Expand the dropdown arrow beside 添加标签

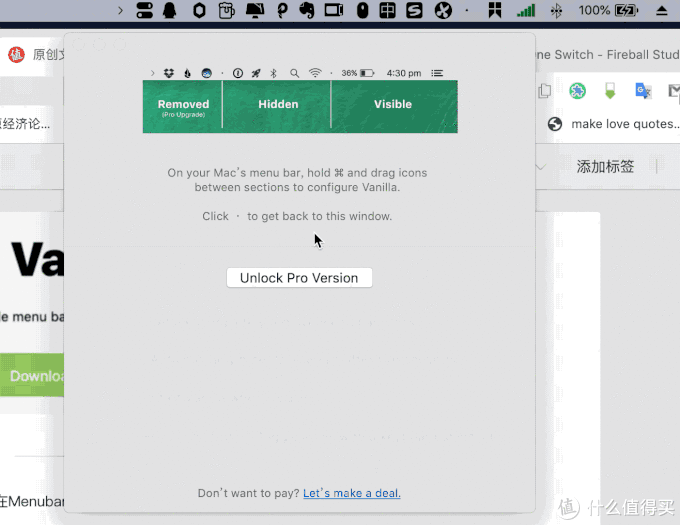[x=541, y=167]
